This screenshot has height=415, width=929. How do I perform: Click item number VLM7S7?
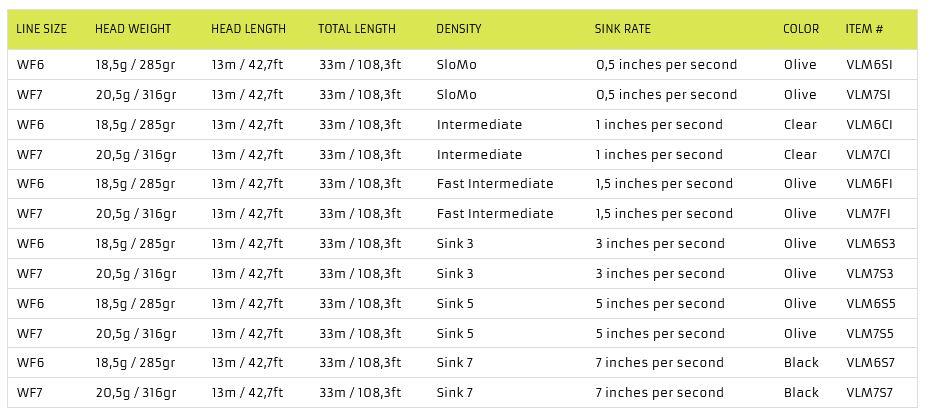870,392
